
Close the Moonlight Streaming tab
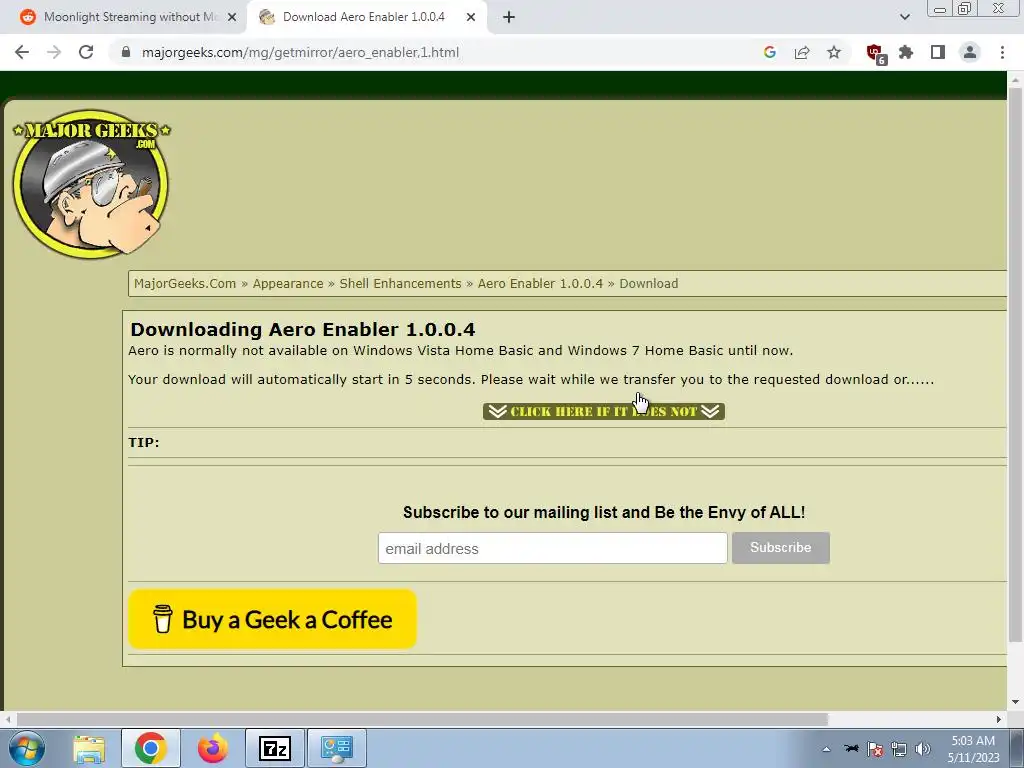coord(232,17)
